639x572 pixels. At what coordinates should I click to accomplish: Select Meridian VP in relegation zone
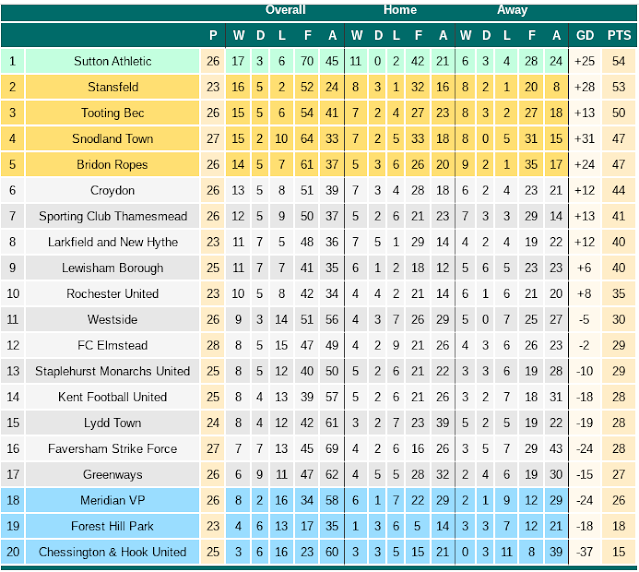tap(112, 500)
